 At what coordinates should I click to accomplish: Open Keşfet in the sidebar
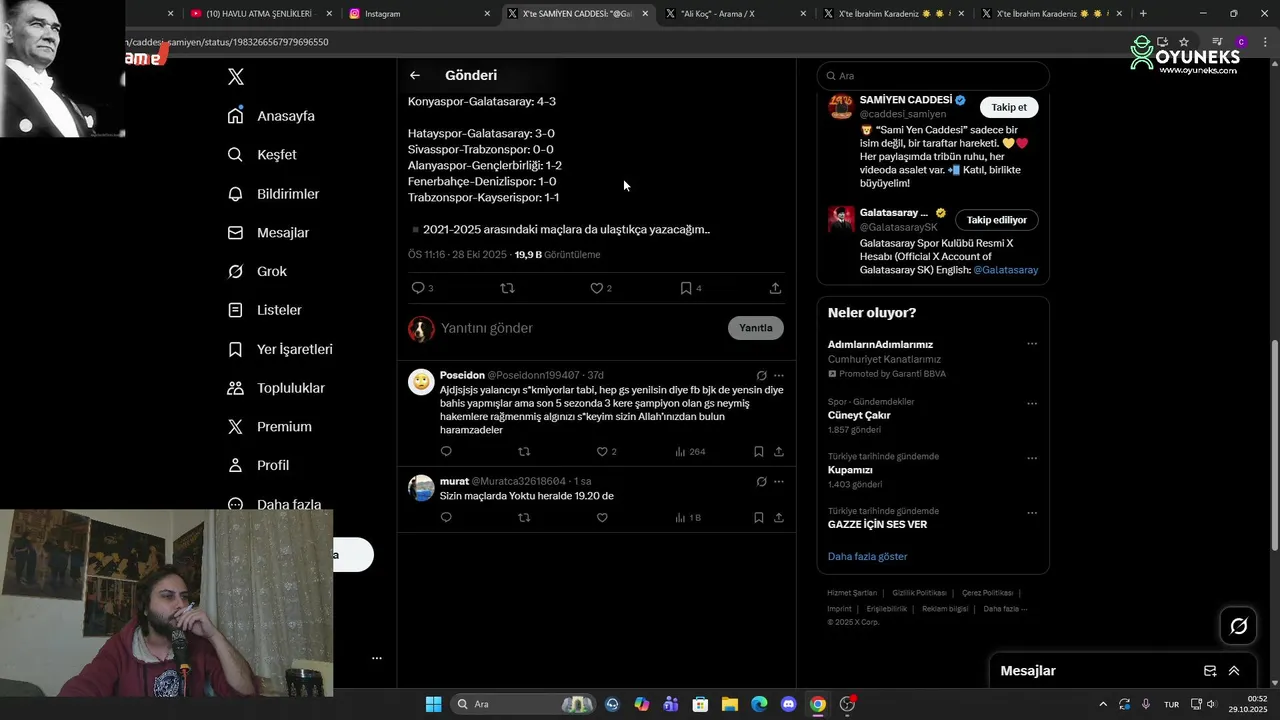[262, 155]
